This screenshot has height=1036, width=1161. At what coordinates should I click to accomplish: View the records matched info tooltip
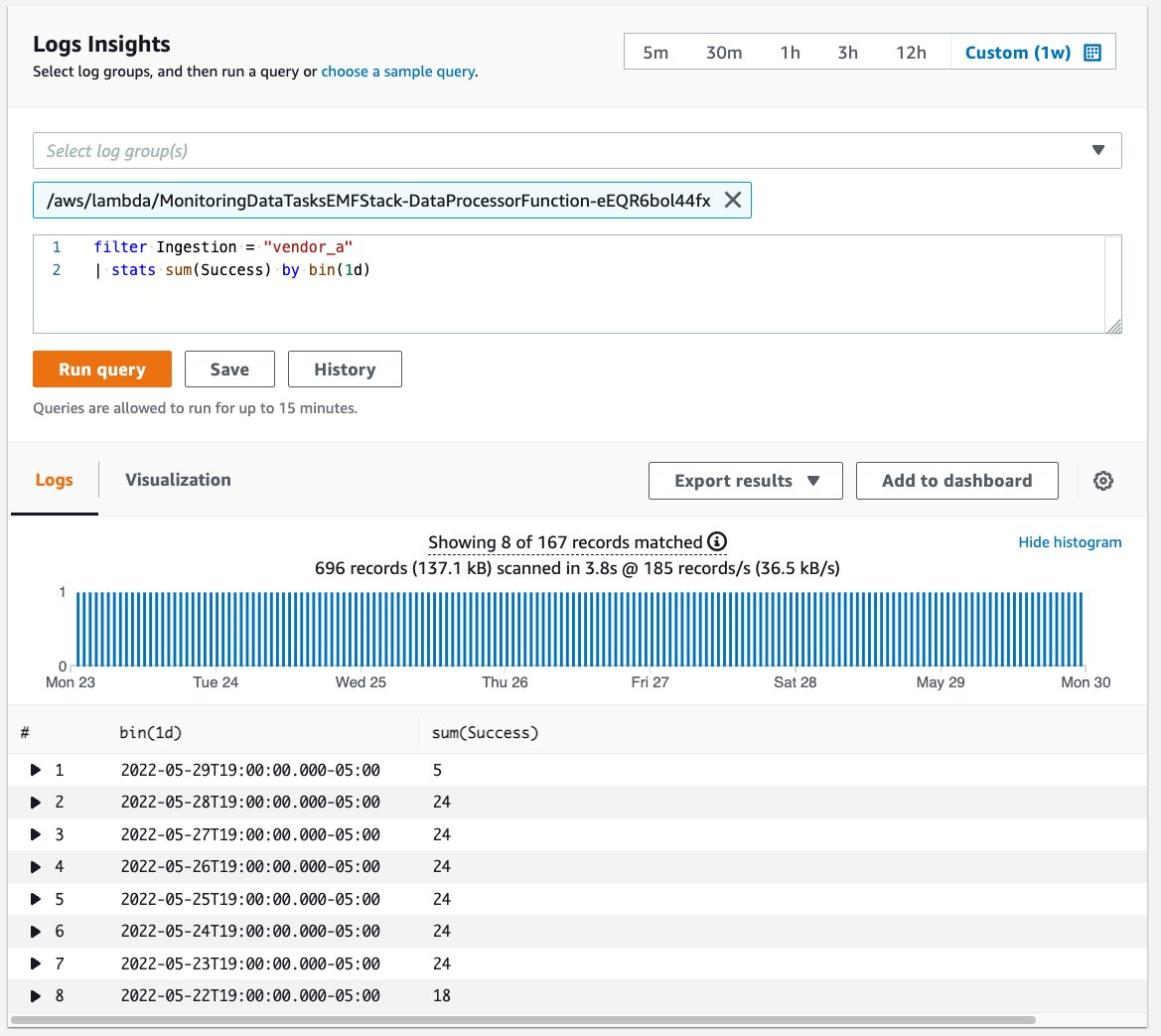click(719, 542)
